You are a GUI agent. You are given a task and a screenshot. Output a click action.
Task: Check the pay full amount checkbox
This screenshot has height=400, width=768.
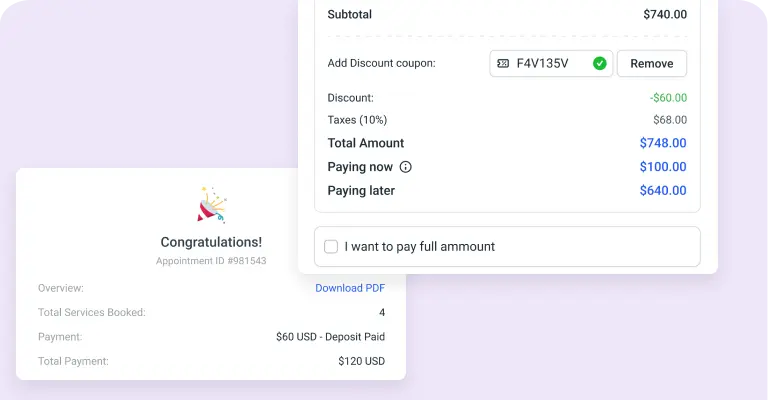click(x=331, y=246)
